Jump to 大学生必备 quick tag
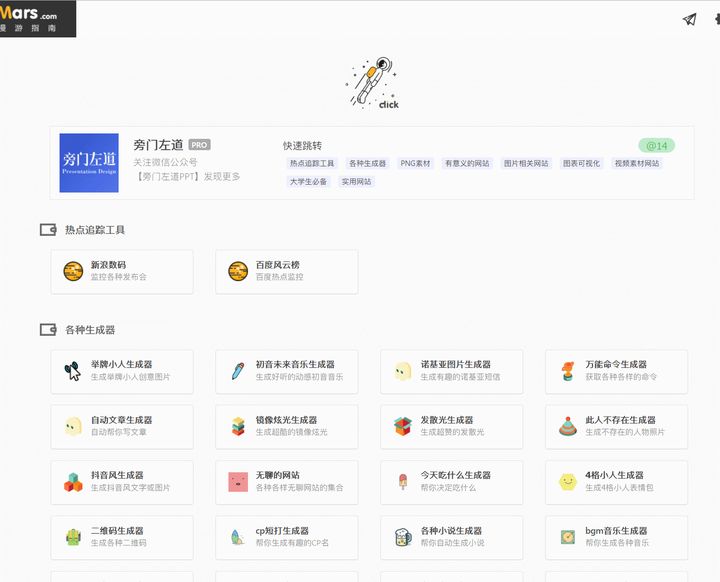 tap(308, 181)
